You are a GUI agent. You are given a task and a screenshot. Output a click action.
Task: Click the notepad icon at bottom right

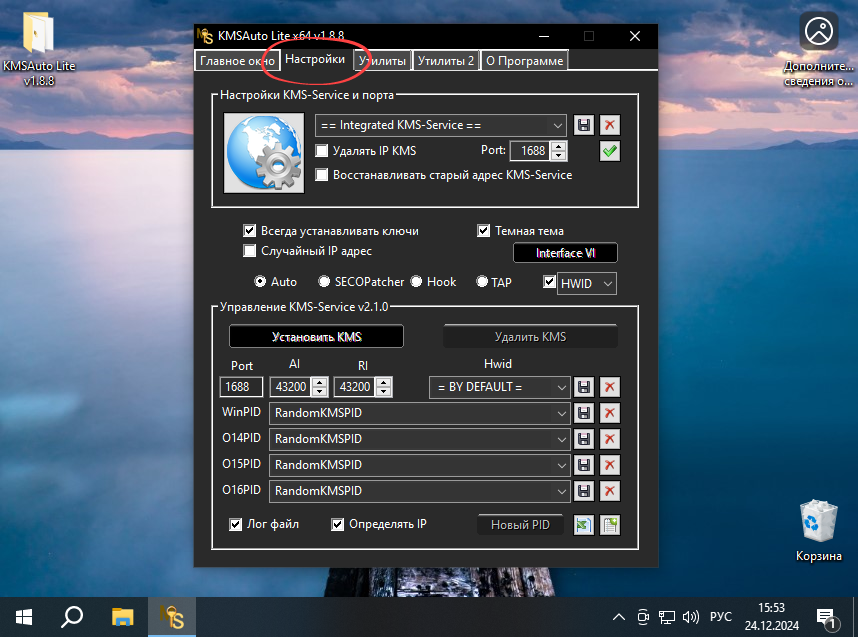(610, 525)
